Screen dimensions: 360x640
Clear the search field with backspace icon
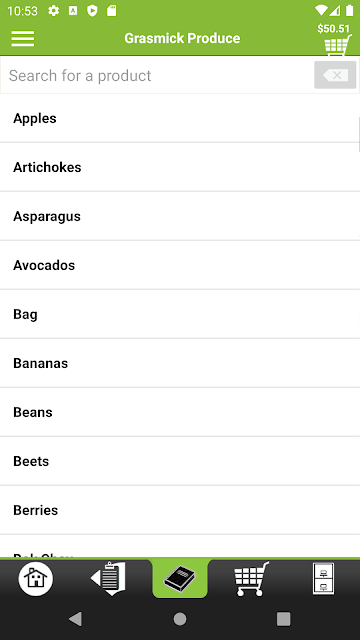335,75
